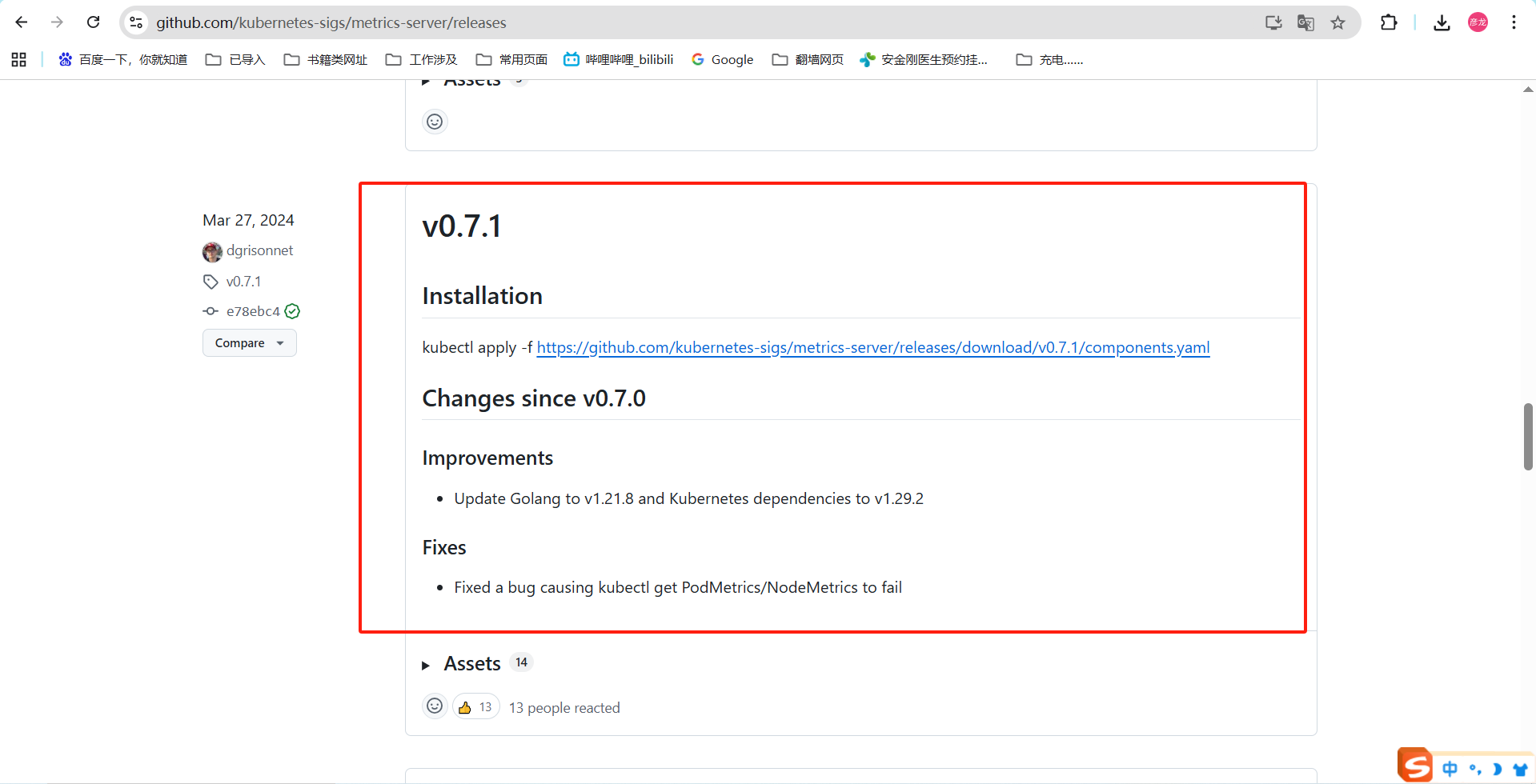
Task: Open the v0.7.1 release title
Action: pyautogui.click(x=462, y=226)
